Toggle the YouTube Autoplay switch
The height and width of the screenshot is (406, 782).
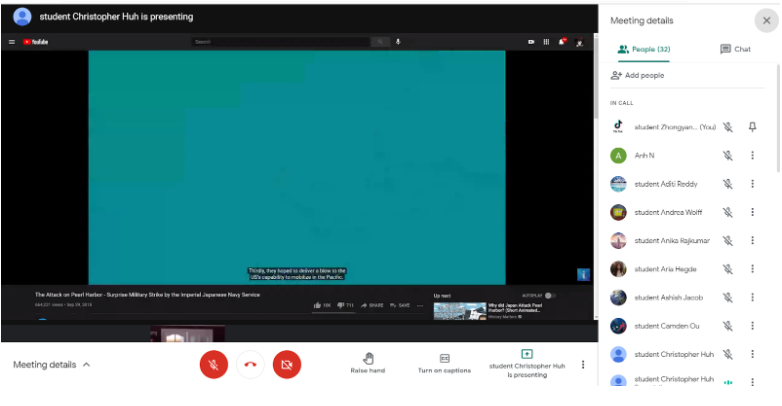point(550,296)
